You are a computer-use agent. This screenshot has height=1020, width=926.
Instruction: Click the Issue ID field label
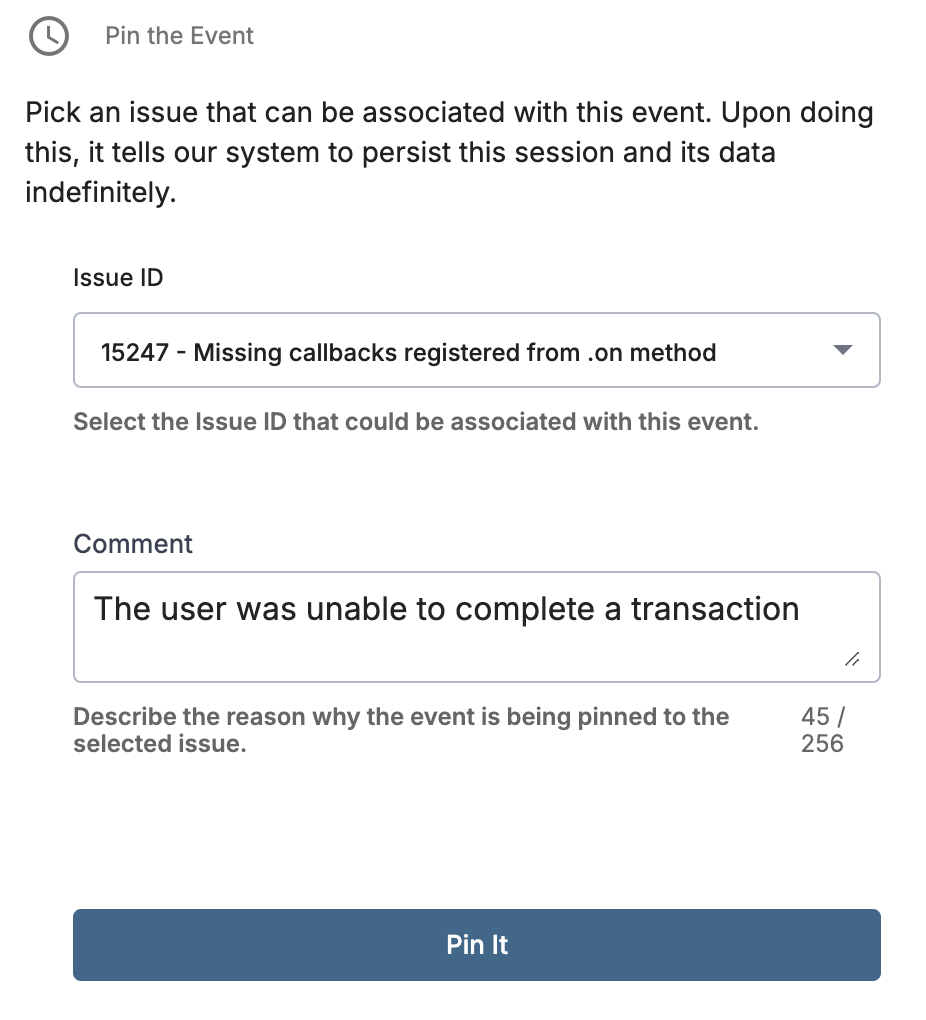[118, 278]
